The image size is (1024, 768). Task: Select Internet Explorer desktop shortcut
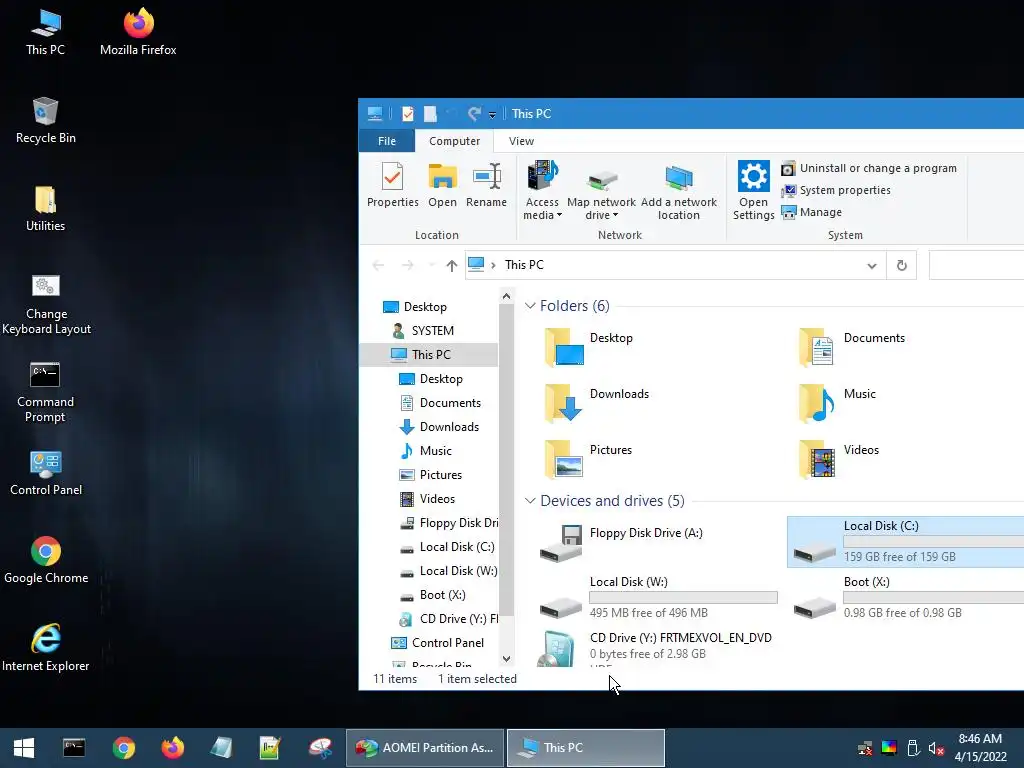coord(46,648)
